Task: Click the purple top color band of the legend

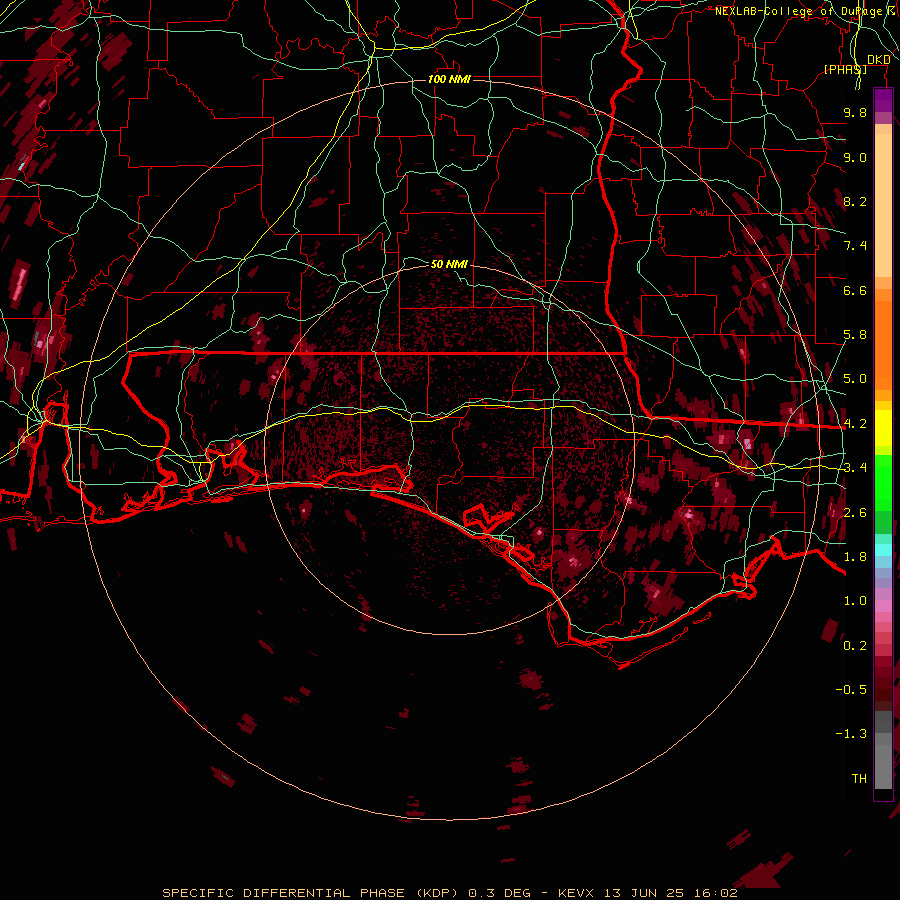Action: pos(883,100)
